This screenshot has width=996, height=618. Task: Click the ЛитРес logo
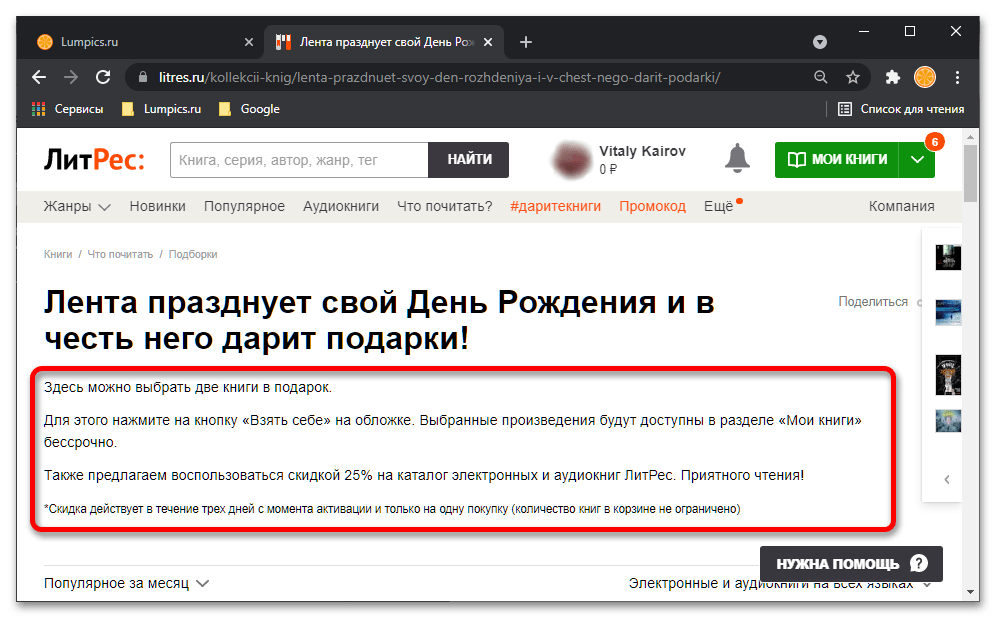(94, 159)
